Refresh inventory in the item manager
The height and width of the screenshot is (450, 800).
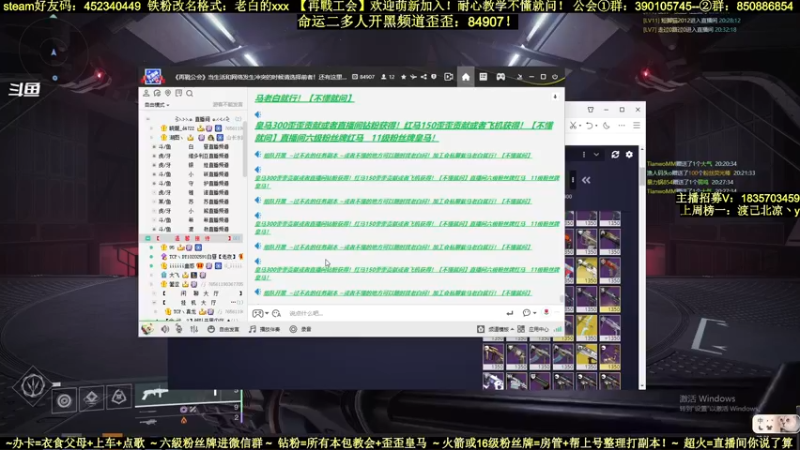[x=615, y=155]
